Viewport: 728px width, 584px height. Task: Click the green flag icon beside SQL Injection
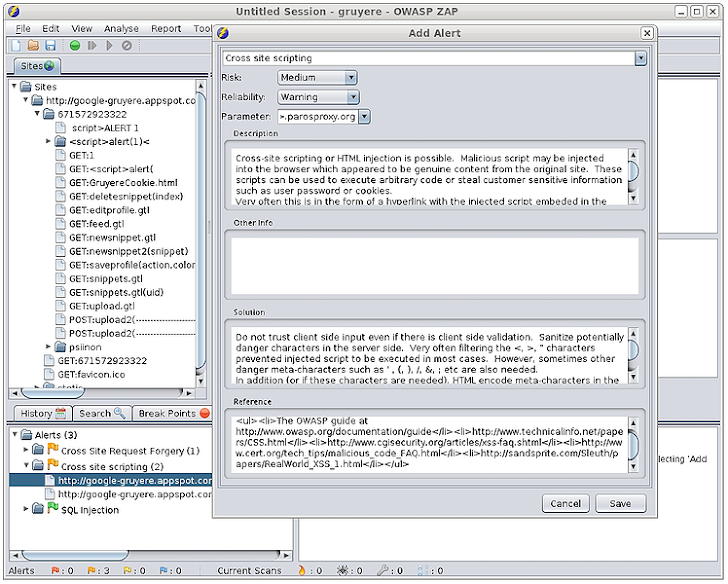click(x=53, y=508)
